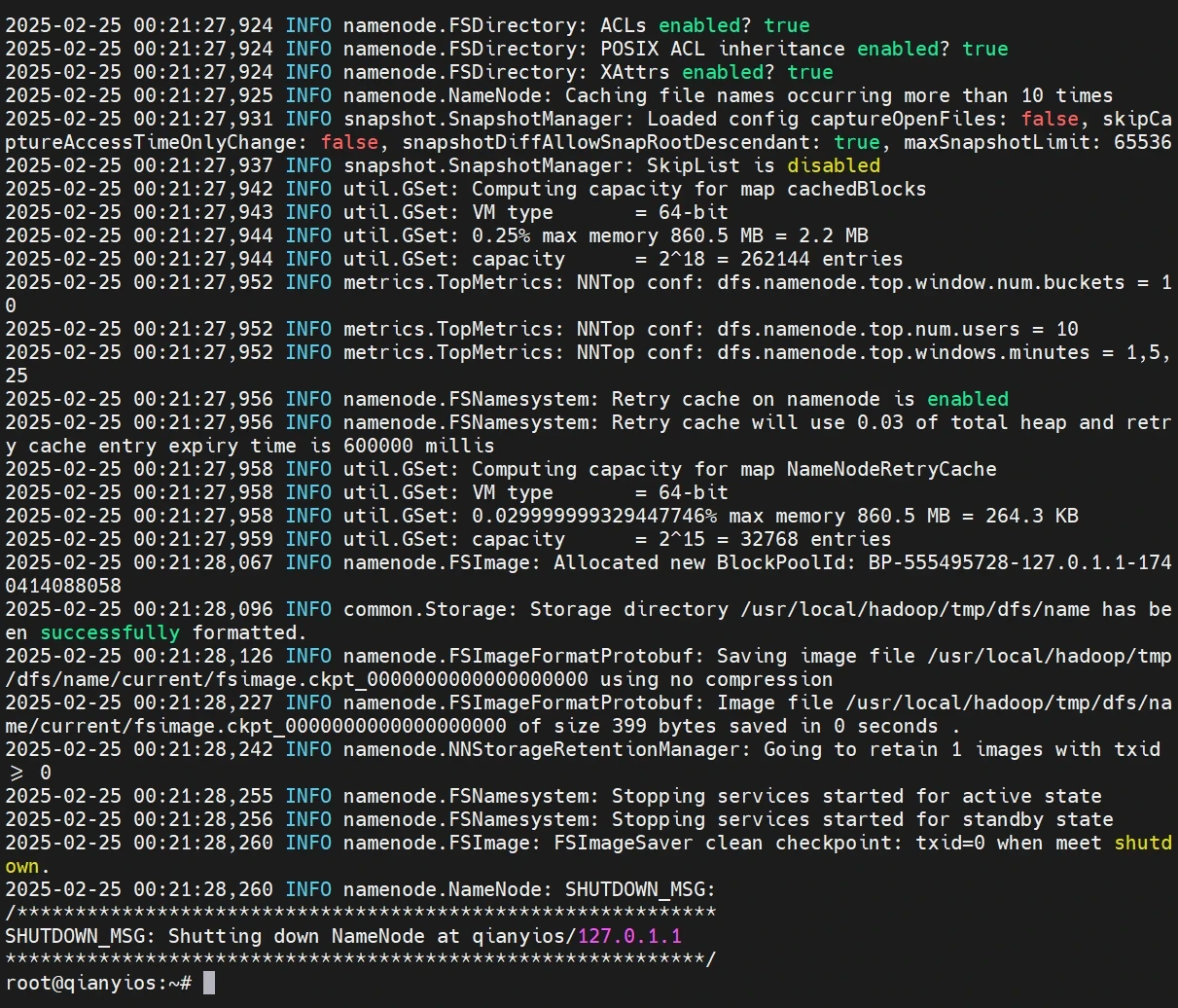The image size is (1178, 1008).
Task: Click the green "successfully" word
Action: tap(110, 632)
